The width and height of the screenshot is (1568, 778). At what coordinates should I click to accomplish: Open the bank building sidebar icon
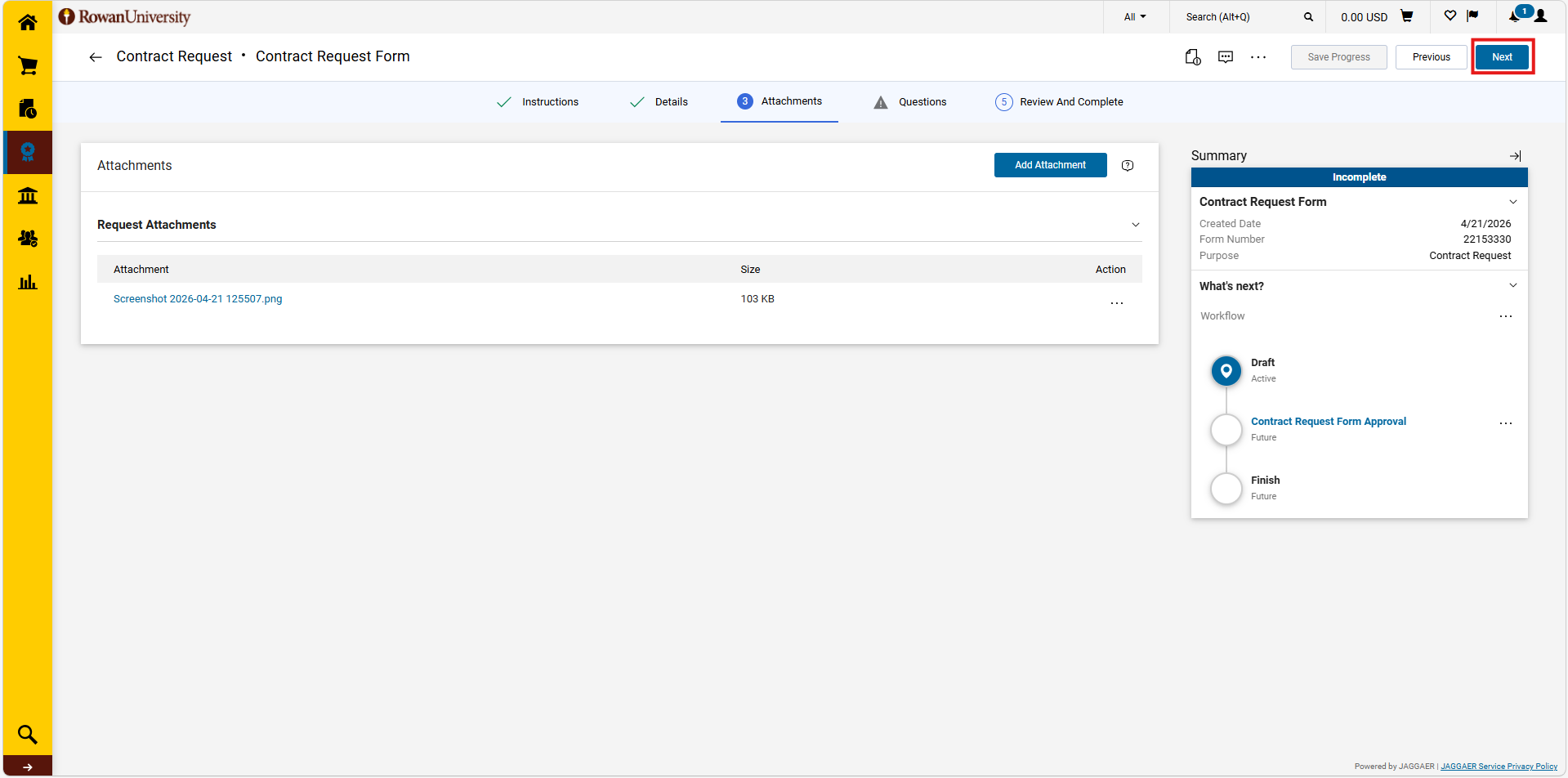(28, 195)
